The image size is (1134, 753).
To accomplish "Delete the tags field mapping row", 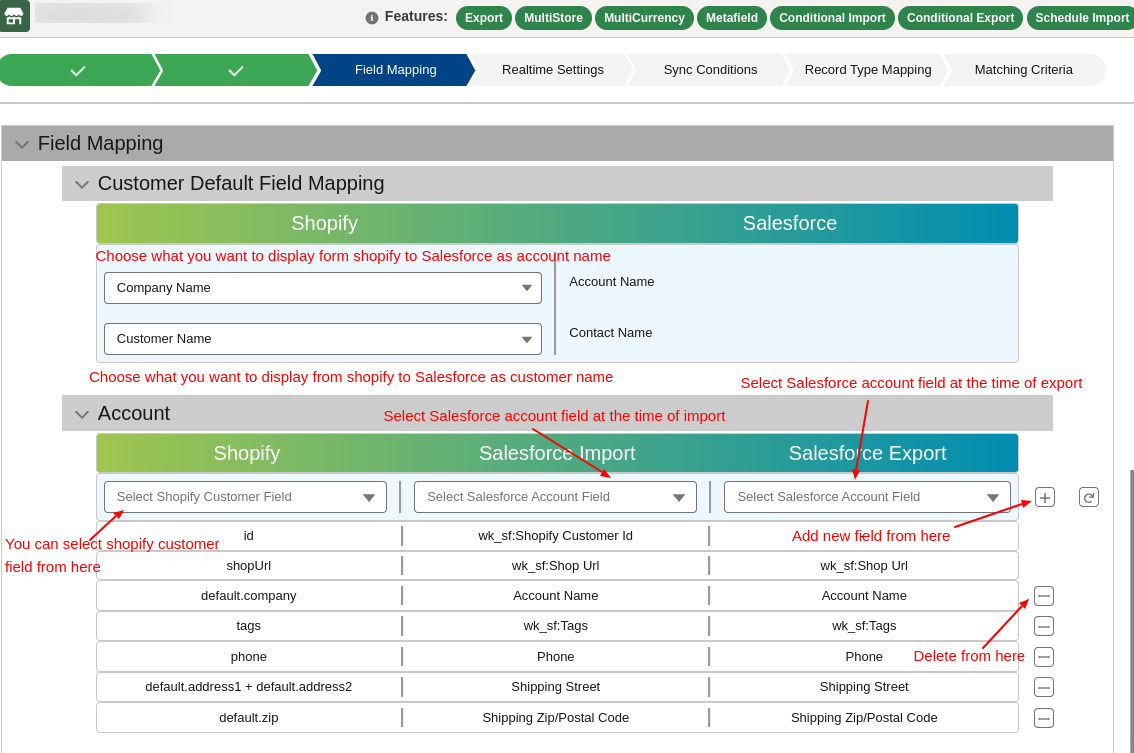I will 1043,626.
